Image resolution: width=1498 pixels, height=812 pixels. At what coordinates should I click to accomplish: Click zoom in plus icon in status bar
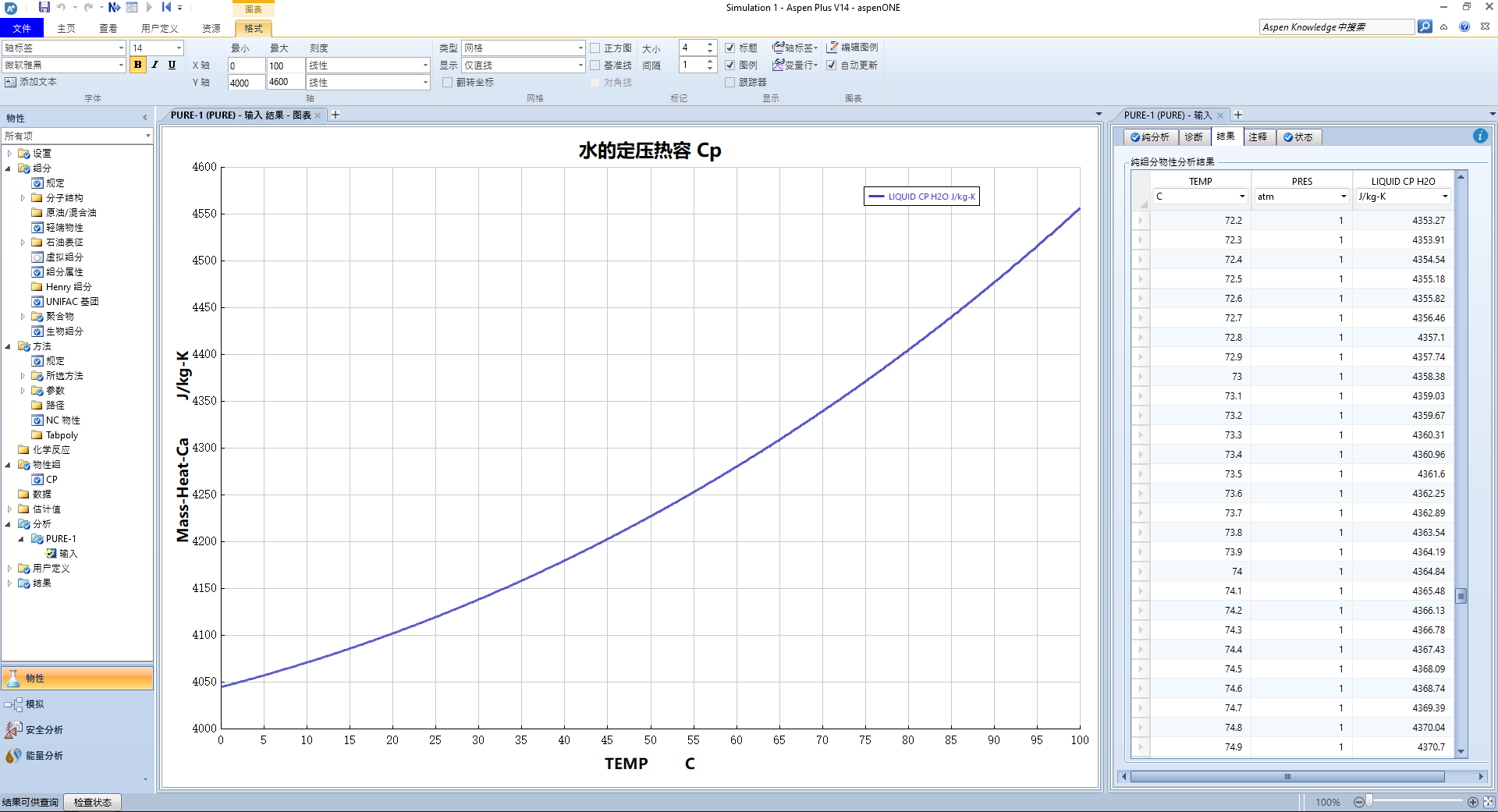pyautogui.click(x=1473, y=802)
